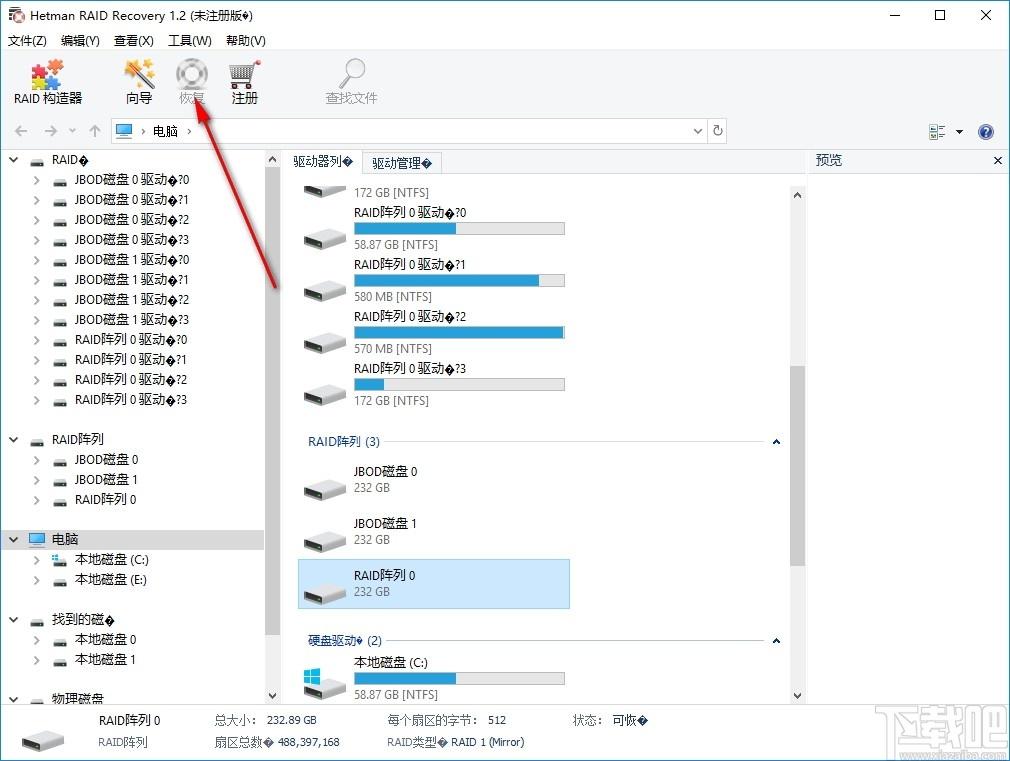Image resolution: width=1010 pixels, height=761 pixels.
Task: Expand RAID阵列 0 驱动 ?2 tree node
Action: point(37,380)
